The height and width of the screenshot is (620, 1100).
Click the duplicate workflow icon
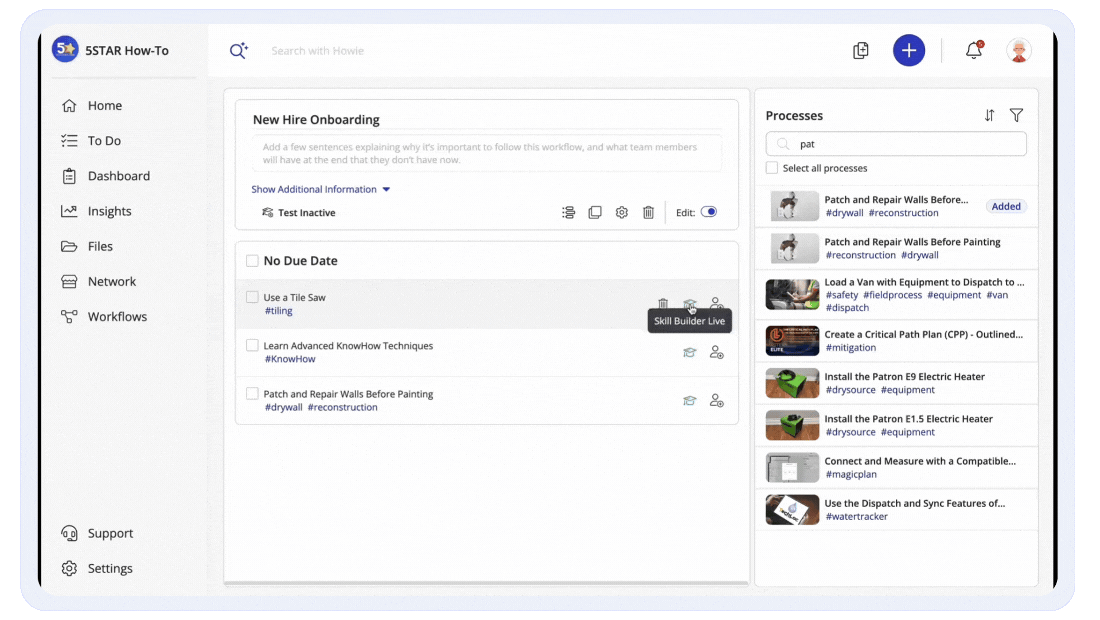pyautogui.click(x=595, y=213)
